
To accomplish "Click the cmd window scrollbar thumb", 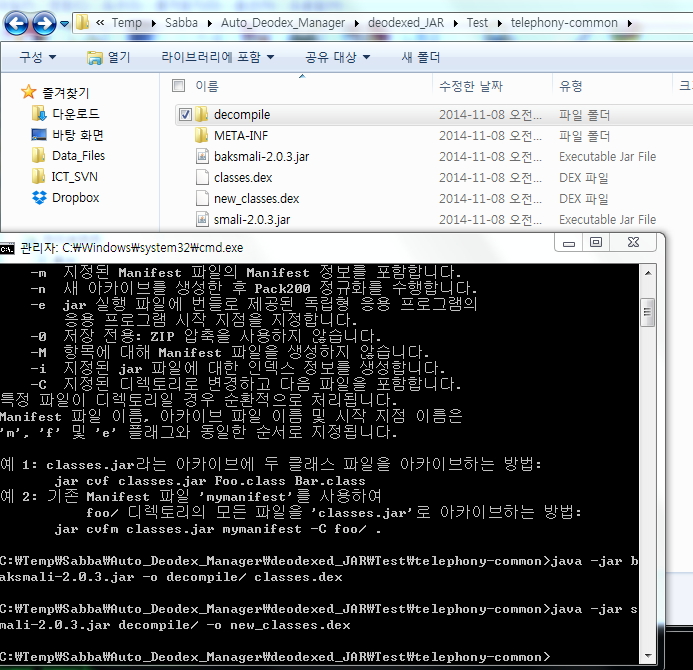I will point(648,312).
